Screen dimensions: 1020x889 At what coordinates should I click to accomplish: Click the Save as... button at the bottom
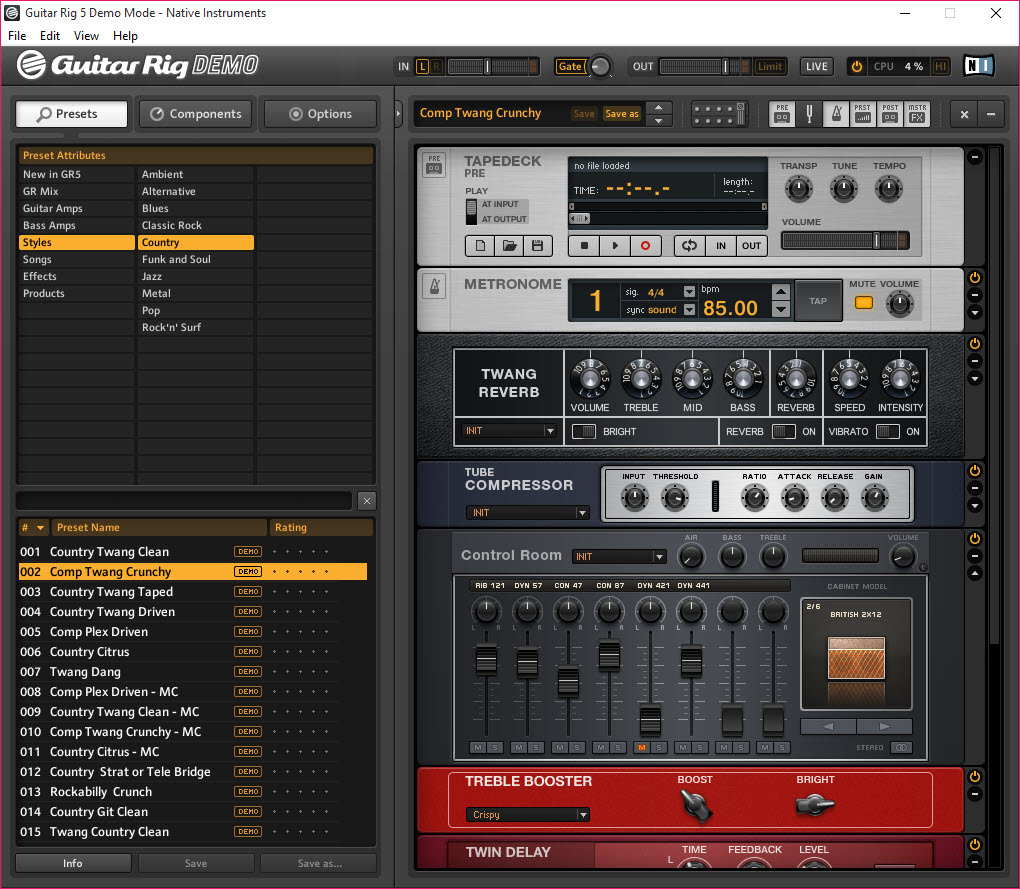coord(319,864)
